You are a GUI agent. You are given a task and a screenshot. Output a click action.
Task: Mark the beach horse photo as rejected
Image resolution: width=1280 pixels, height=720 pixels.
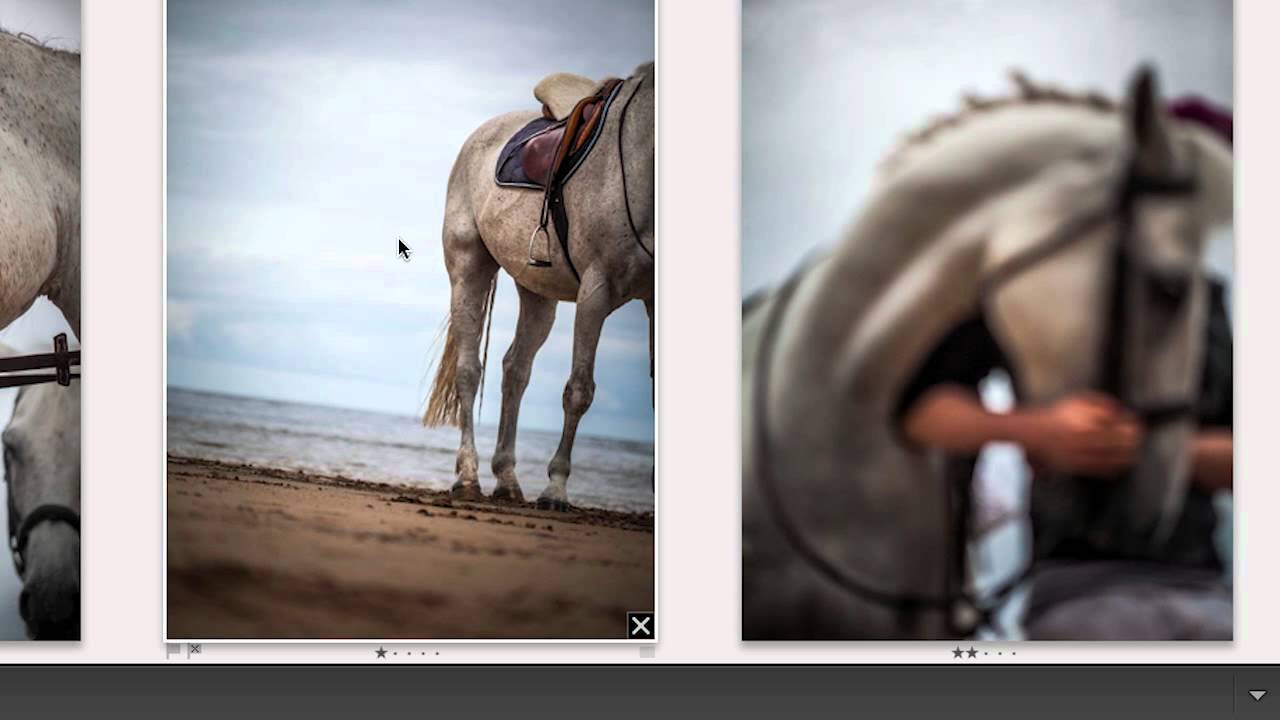pyautogui.click(x=194, y=649)
